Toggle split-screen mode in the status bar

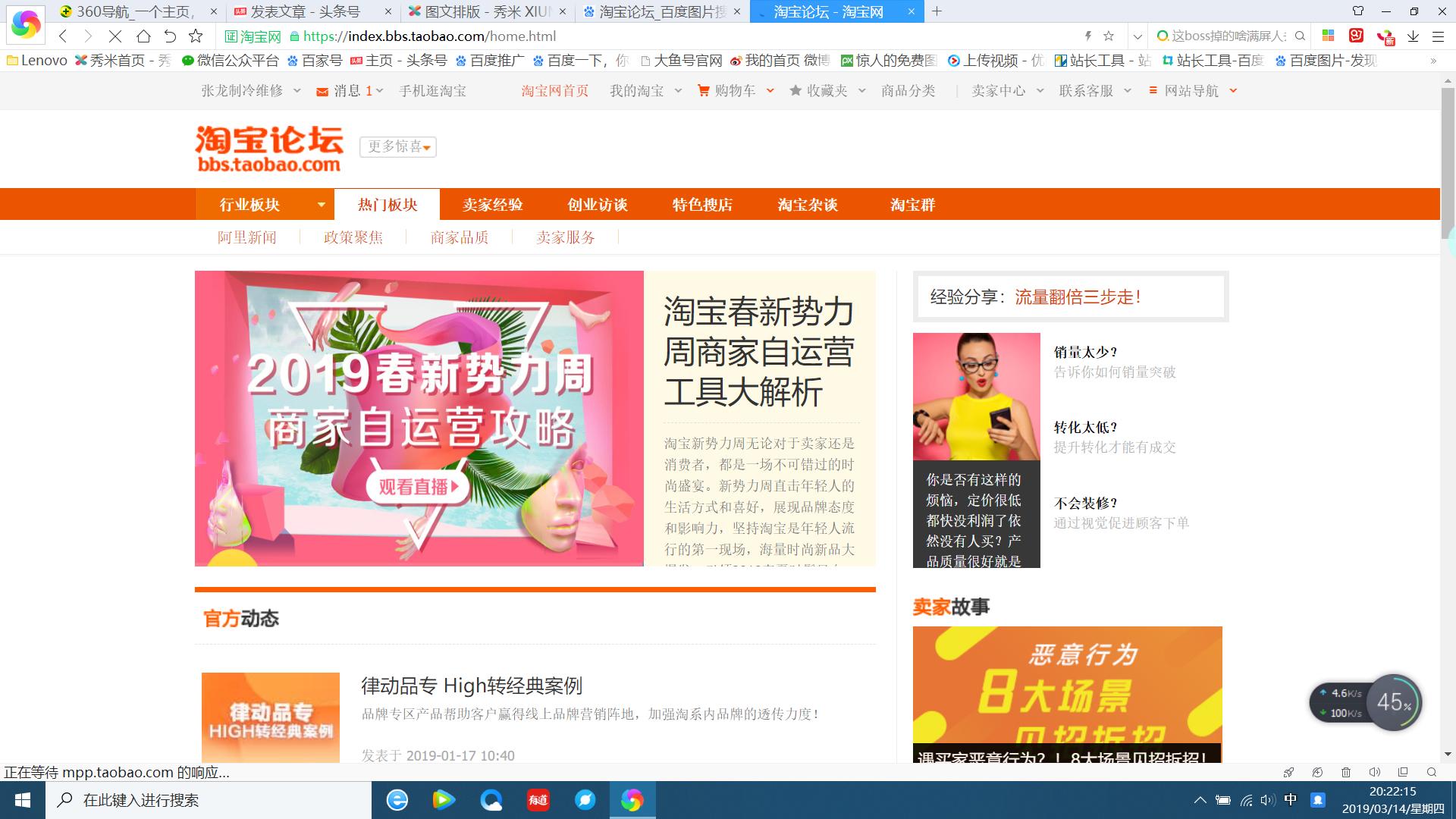(1402, 773)
